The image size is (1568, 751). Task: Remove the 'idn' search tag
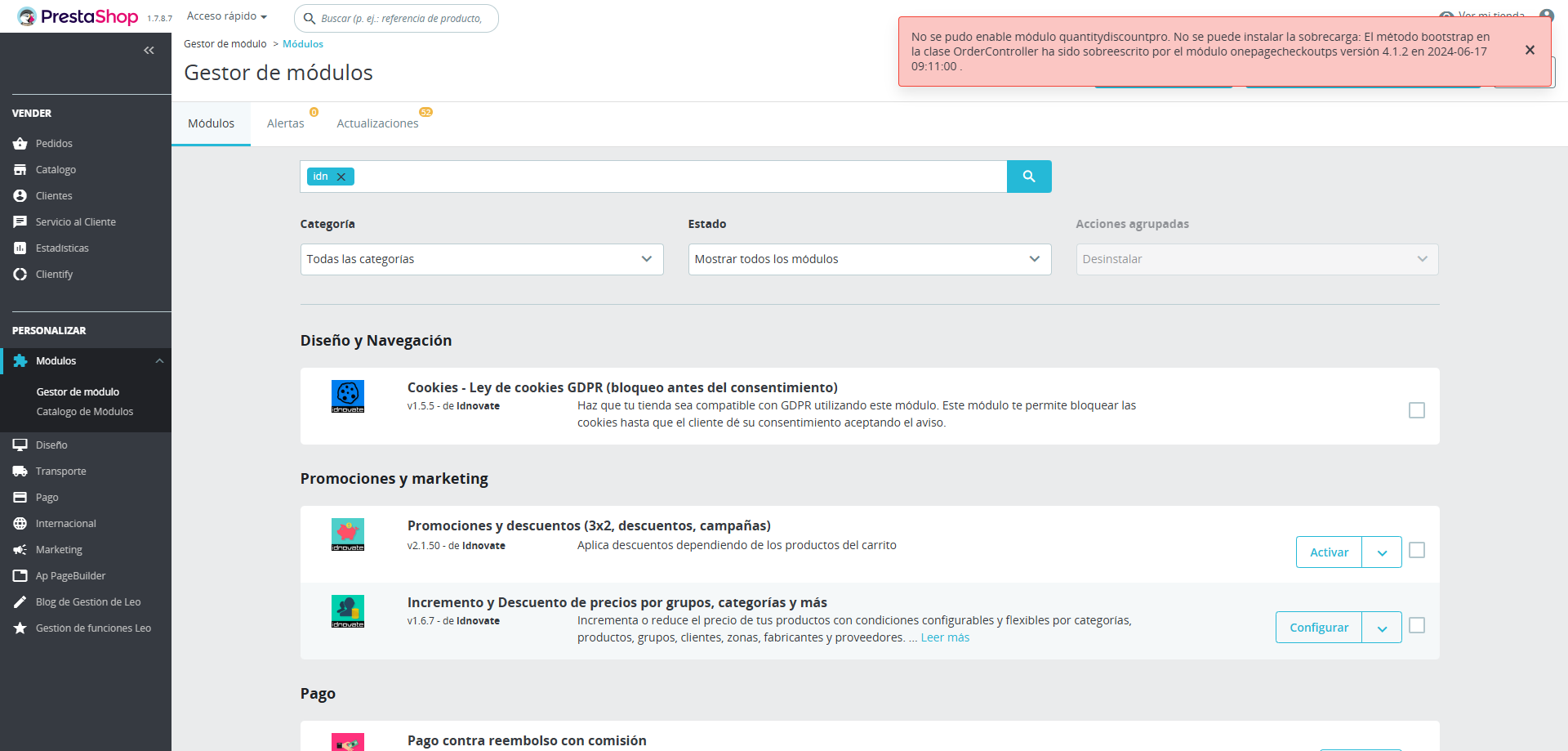point(341,177)
